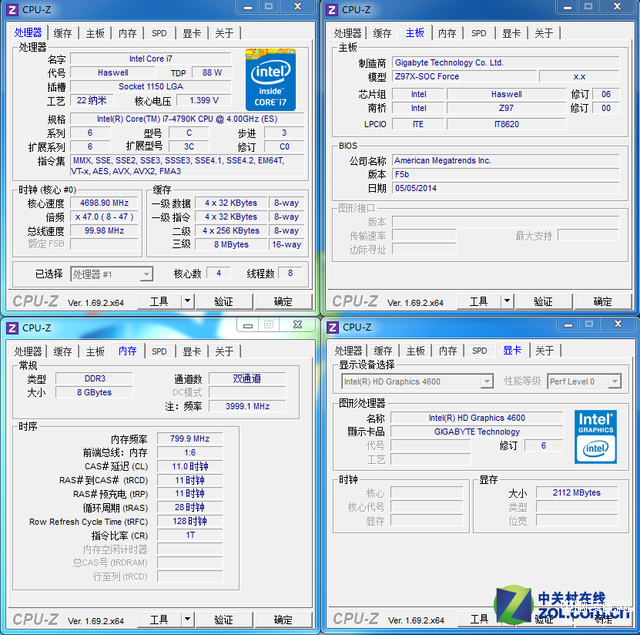Click the Intel Core i7 name field

(x=151, y=59)
